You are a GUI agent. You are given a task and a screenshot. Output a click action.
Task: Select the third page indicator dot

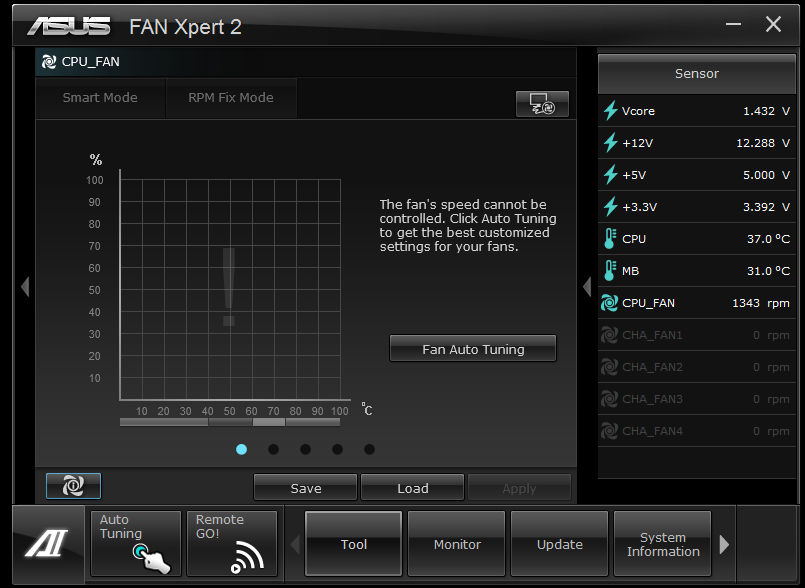pos(305,449)
